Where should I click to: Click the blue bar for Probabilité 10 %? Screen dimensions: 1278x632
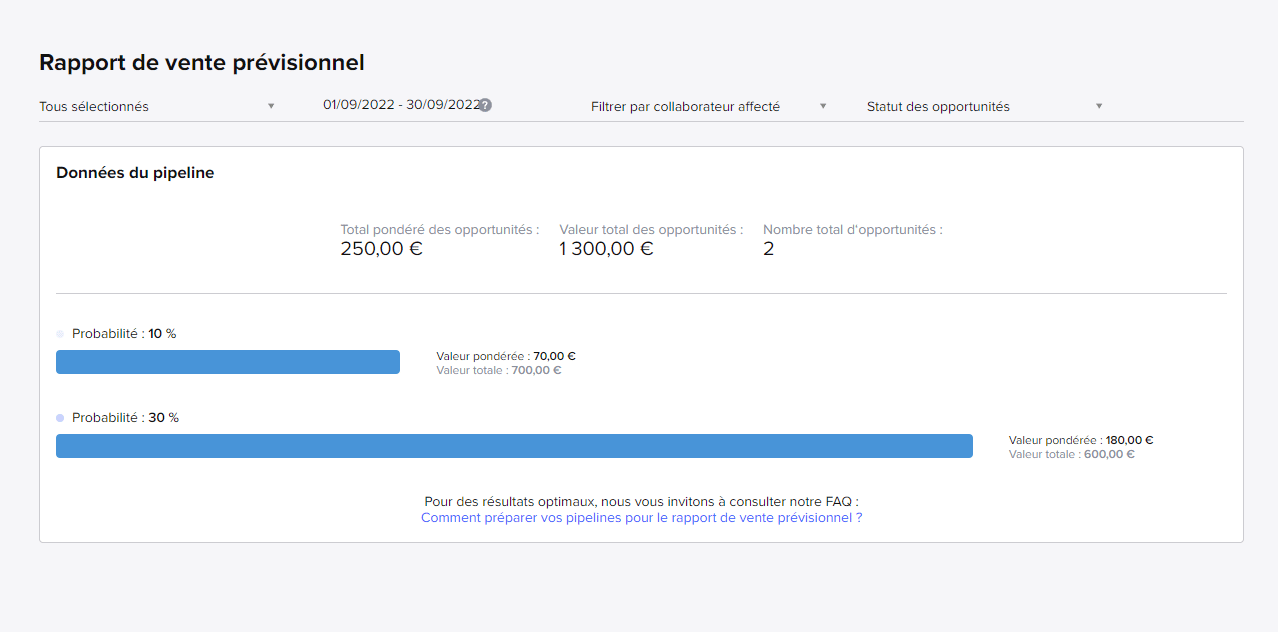click(x=228, y=362)
